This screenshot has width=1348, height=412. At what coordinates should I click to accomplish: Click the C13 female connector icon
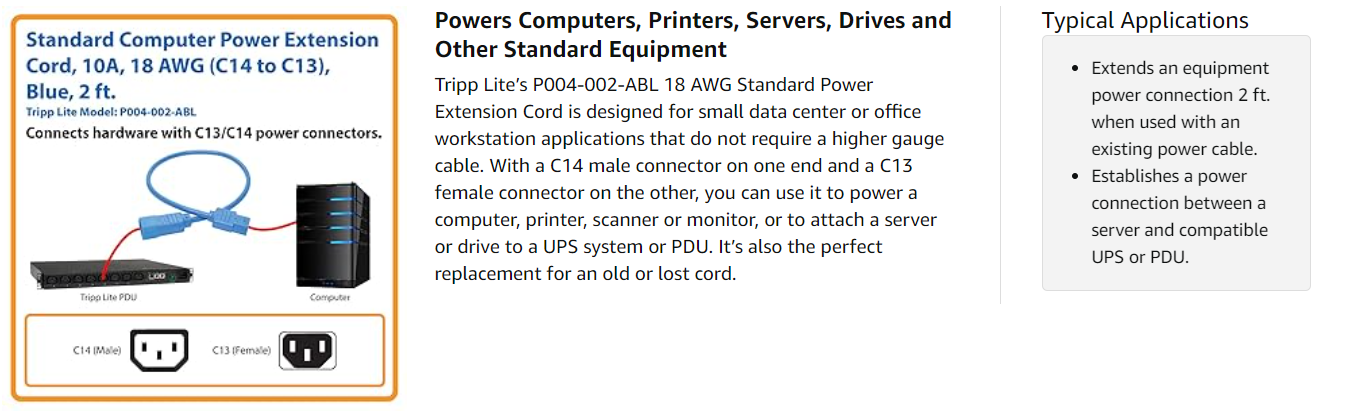coord(307,350)
